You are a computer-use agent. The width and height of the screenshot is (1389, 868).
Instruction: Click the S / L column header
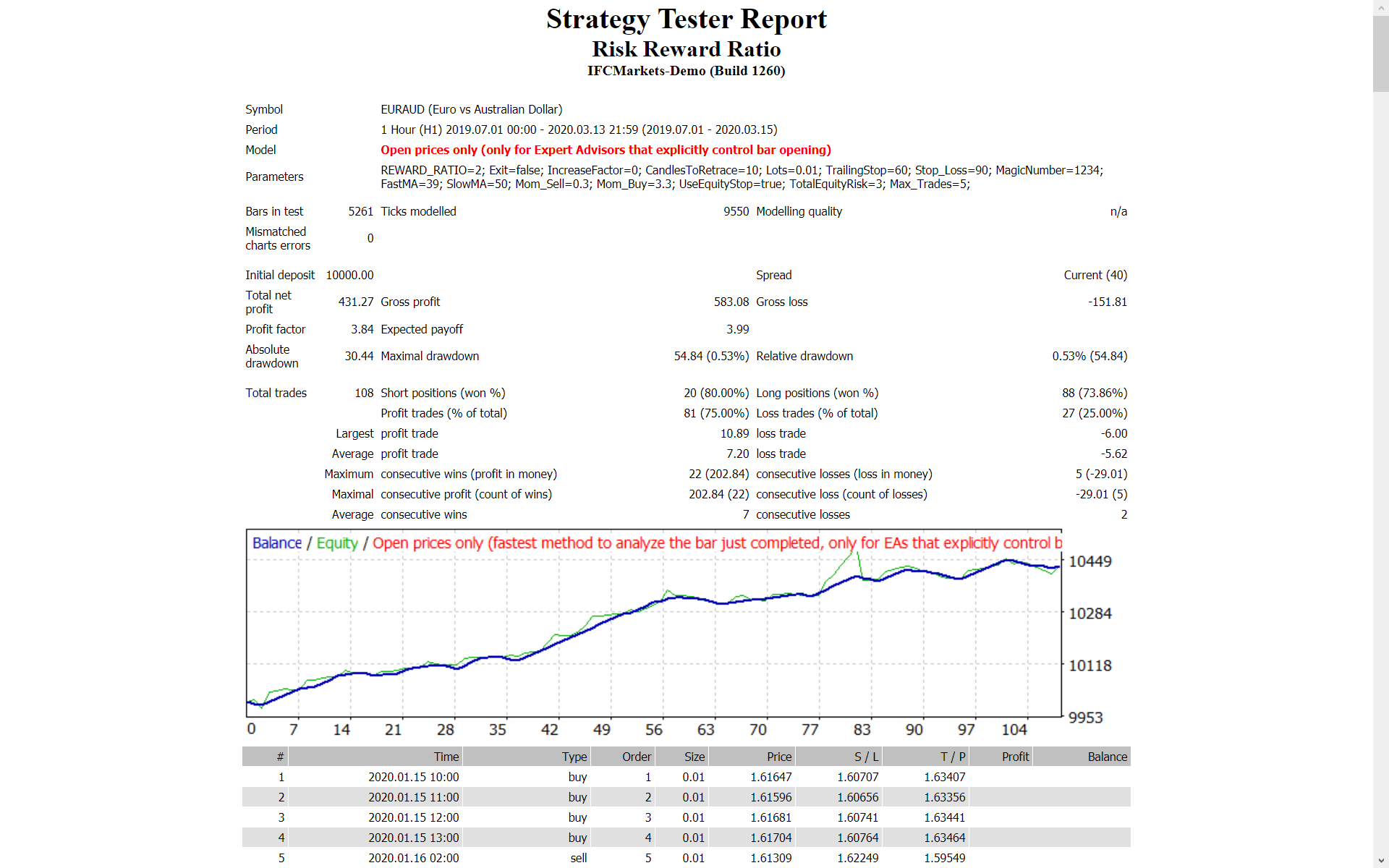point(866,756)
